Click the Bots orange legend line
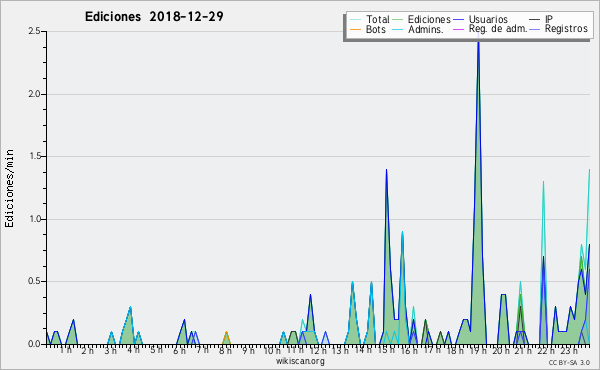The width and height of the screenshot is (600, 370). point(355,29)
